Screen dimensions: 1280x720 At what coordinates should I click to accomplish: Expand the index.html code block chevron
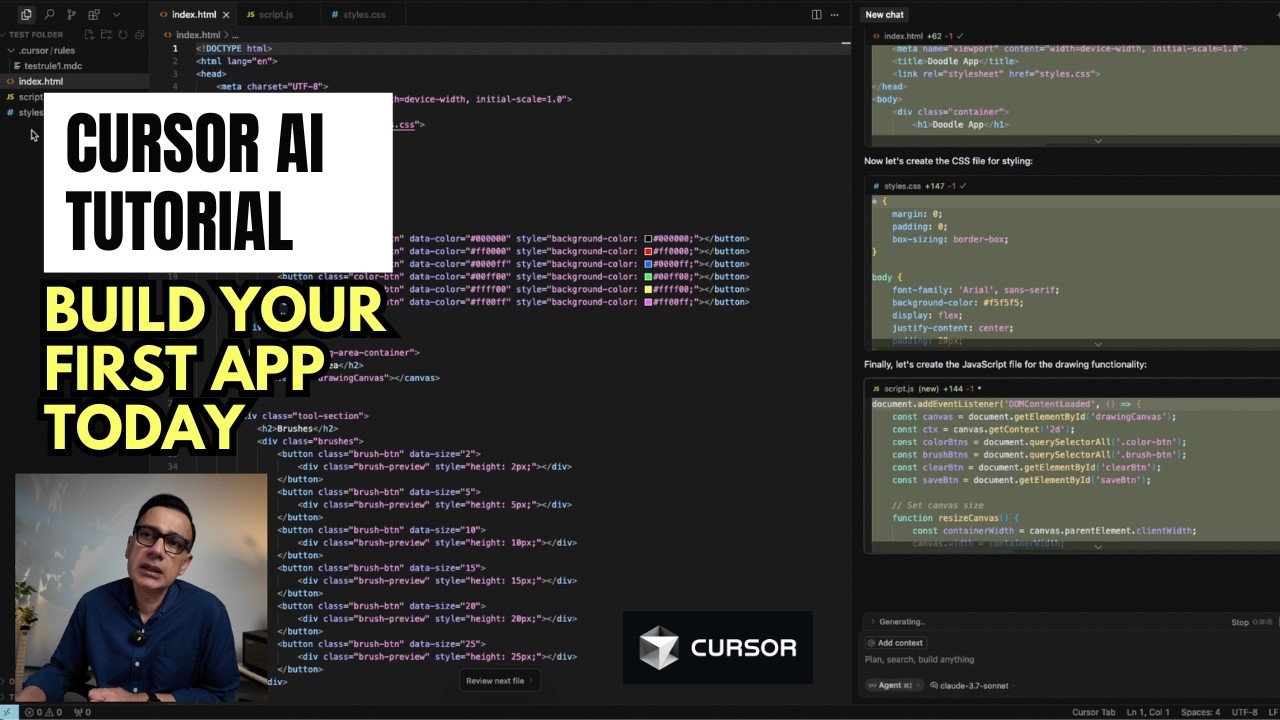pos(1097,141)
